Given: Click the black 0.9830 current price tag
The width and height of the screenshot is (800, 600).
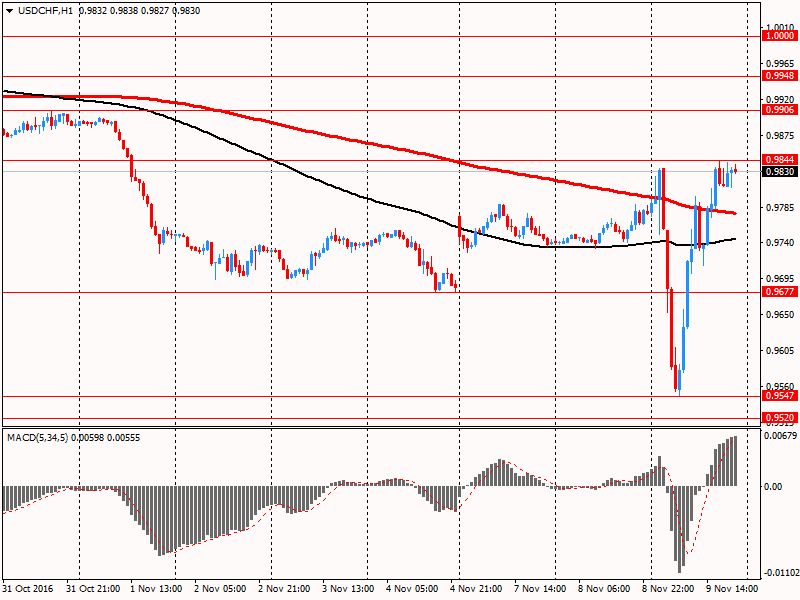Looking at the screenshot, I should tap(779, 172).
